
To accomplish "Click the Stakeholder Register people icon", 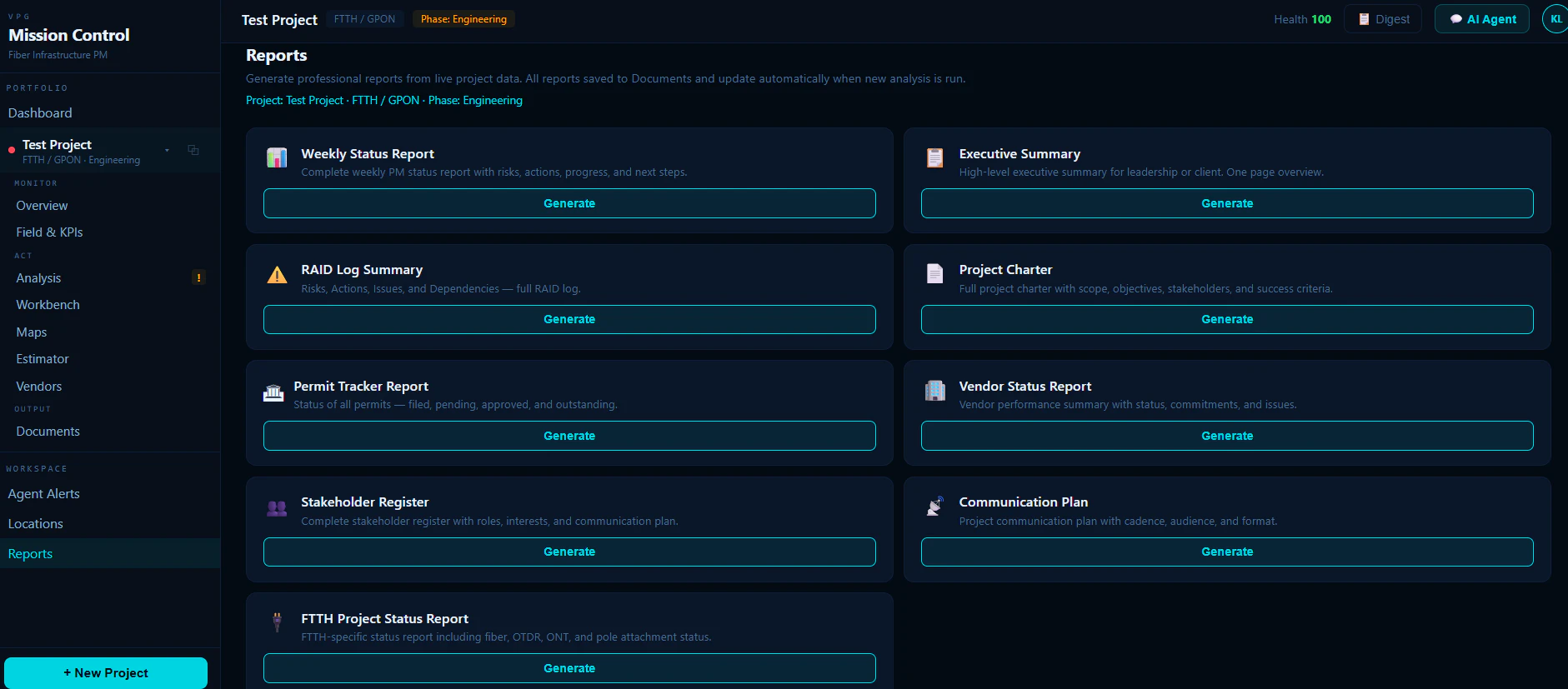I will click(x=277, y=508).
